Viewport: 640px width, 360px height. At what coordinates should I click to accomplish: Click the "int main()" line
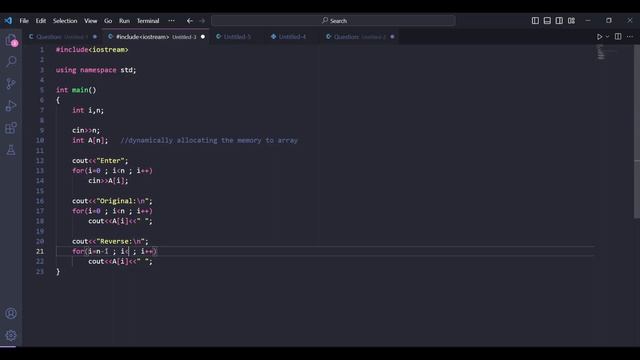pyautogui.click(x=76, y=90)
